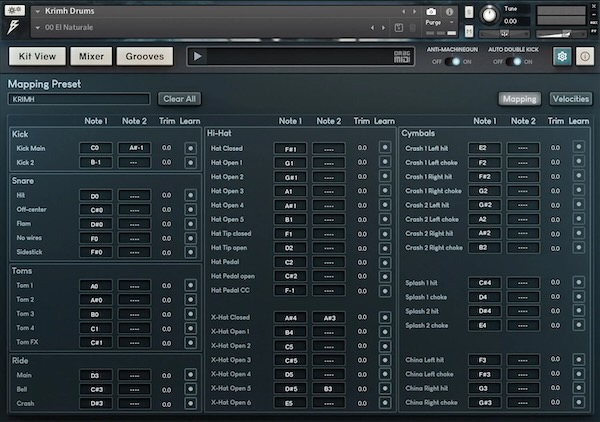The width and height of the screenshot is (600, 422).
Task: Click Kick Main Note 1 field C0
Action: click(x=96, y=148)
